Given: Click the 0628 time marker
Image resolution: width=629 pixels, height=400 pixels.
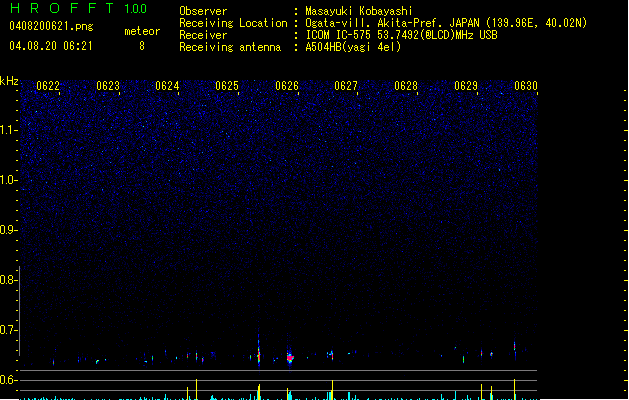Looking at the screenshot, I should pyautogui.click(x=406, y=86).
